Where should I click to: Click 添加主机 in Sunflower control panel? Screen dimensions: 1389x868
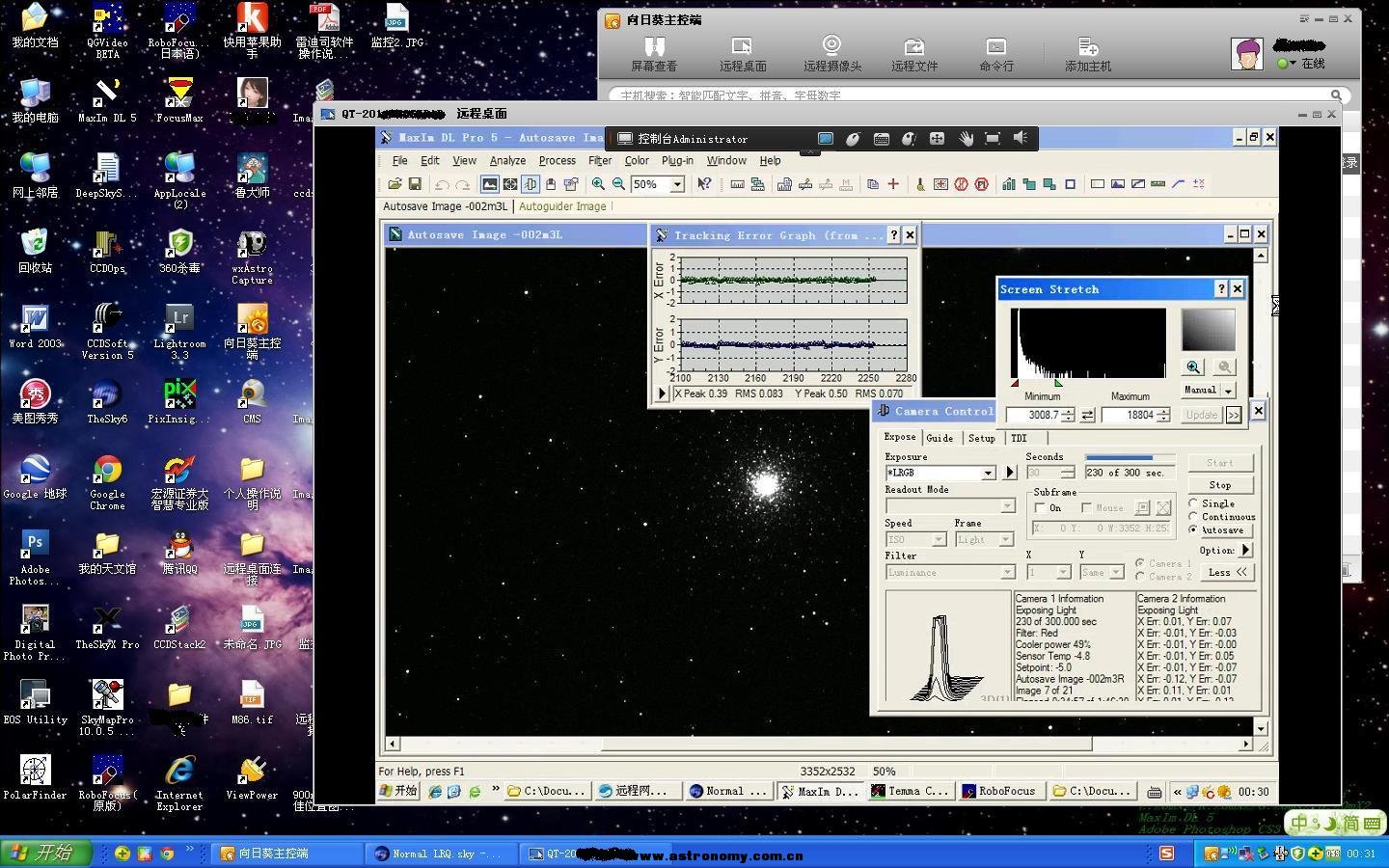coord(1088,54)
